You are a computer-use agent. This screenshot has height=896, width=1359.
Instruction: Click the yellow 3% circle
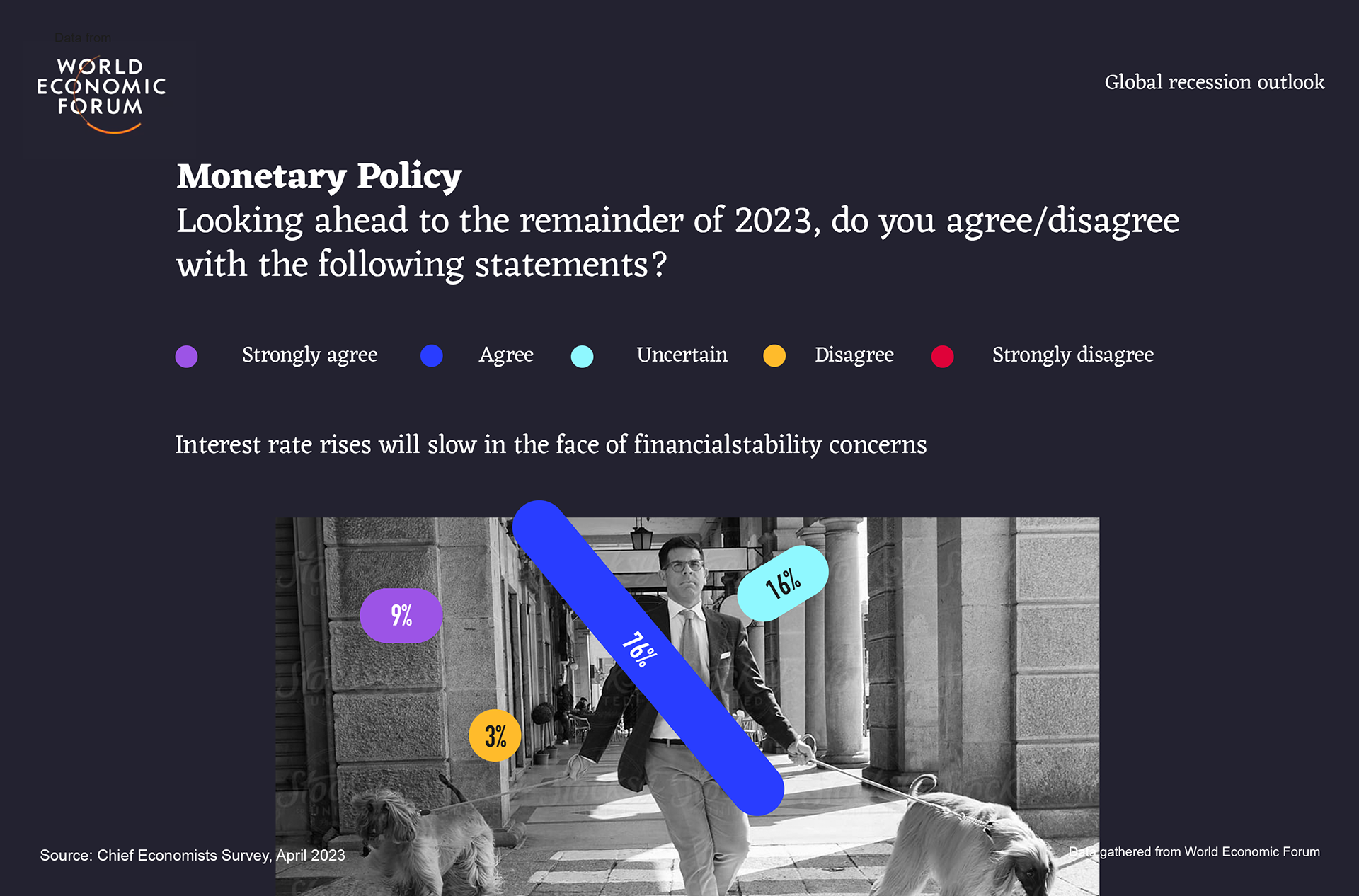click(x=495, y=735)
